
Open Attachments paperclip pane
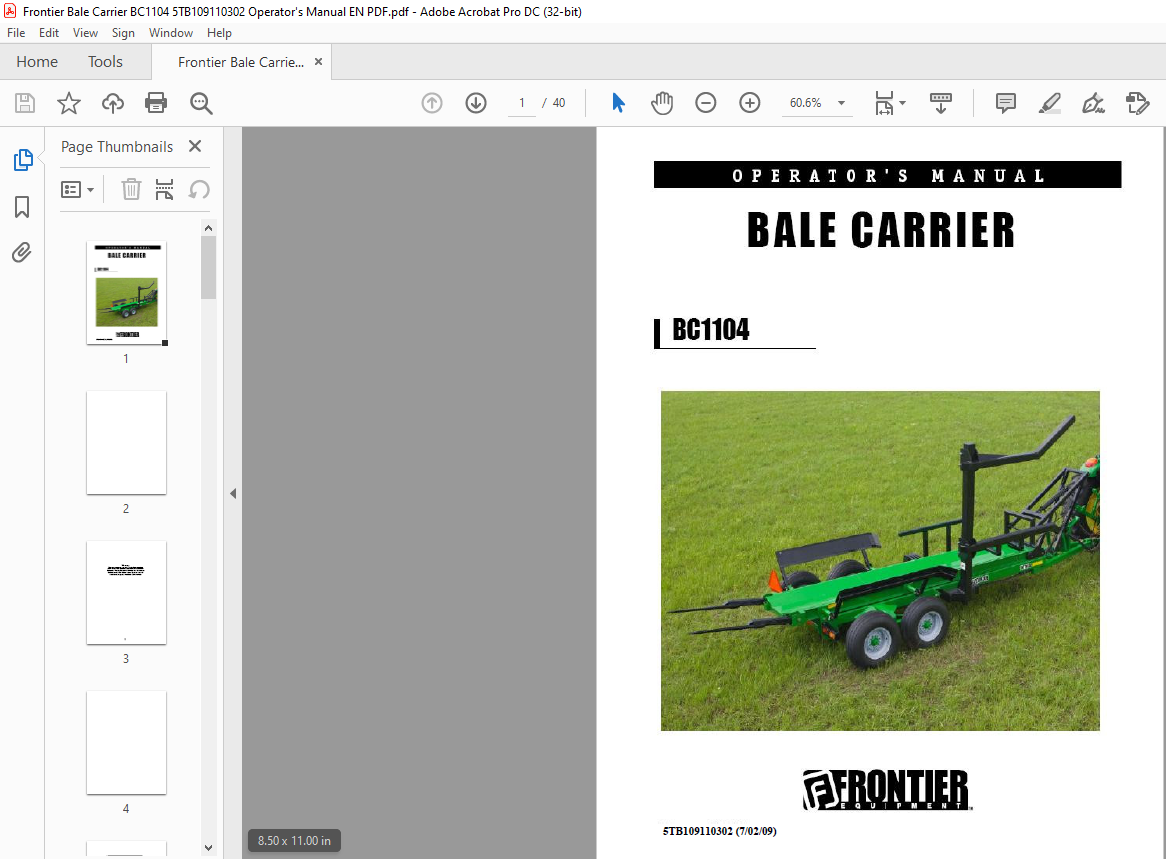point(22,253)
